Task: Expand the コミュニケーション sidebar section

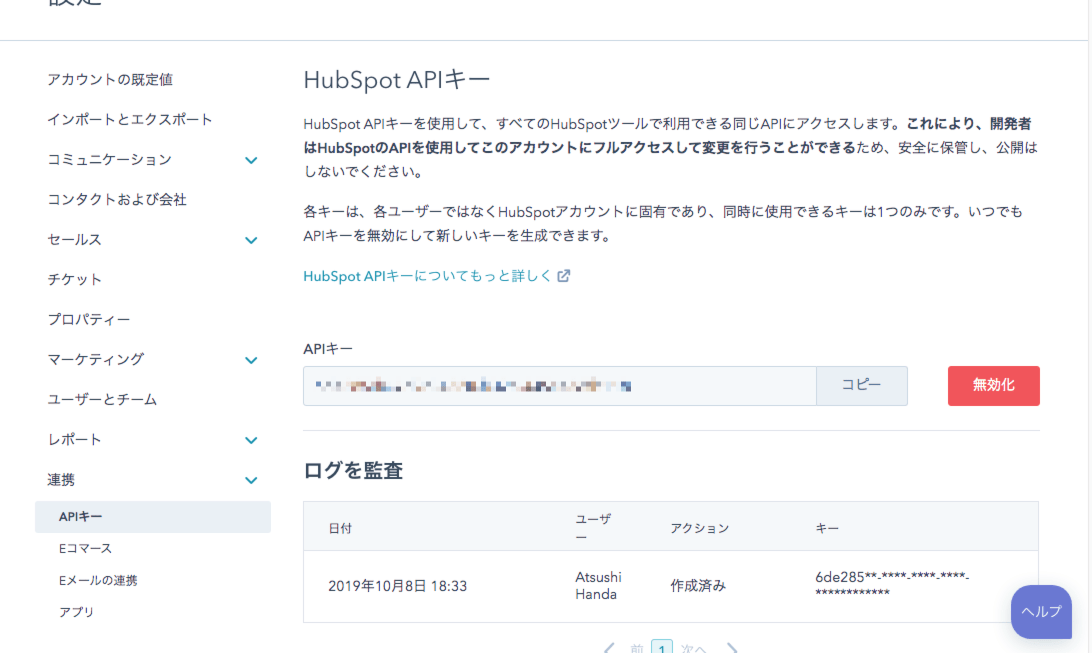Action: (x=251, y=160)
